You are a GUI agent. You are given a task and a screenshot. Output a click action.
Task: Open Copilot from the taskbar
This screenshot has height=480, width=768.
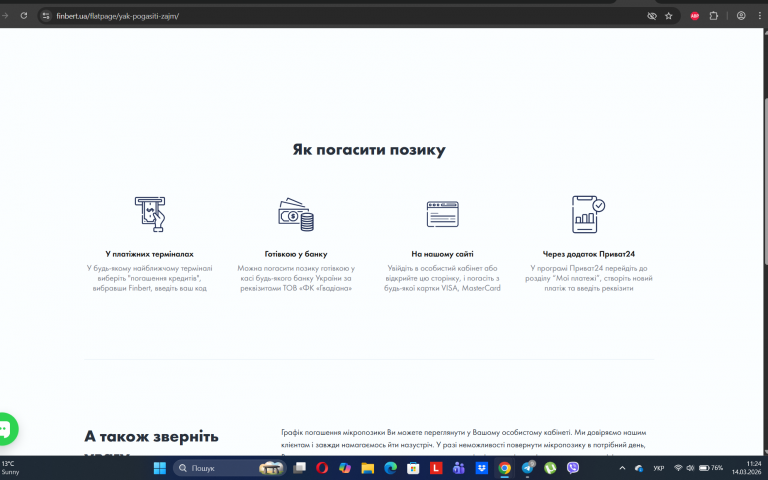[345, 468]
